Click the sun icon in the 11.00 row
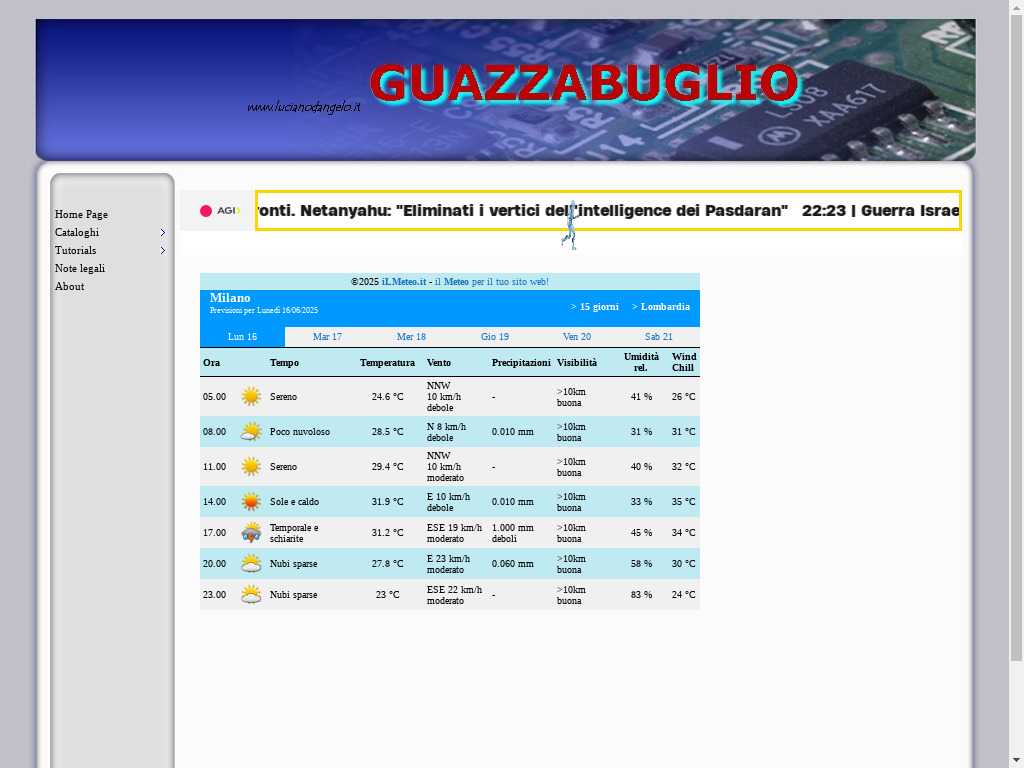The image size is (1024, 768). [251, 466]
